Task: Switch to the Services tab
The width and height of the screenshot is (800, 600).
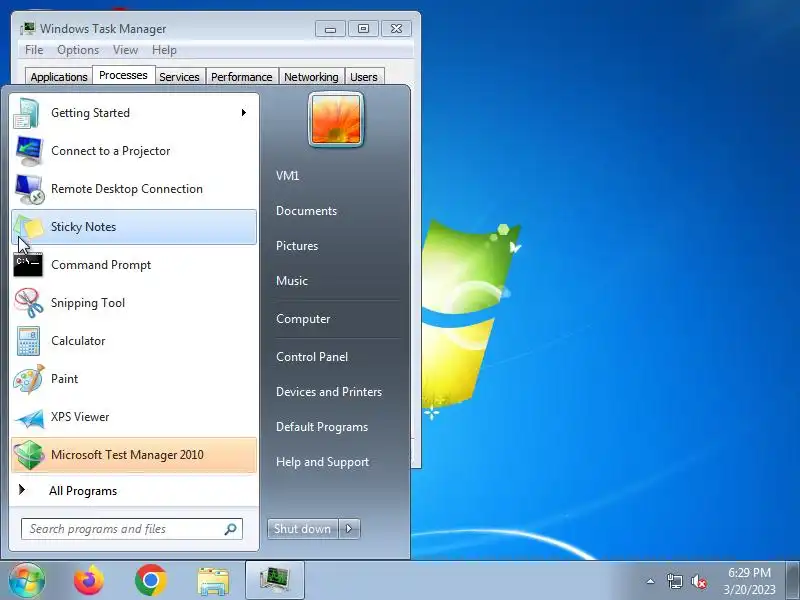Action: 180,77
